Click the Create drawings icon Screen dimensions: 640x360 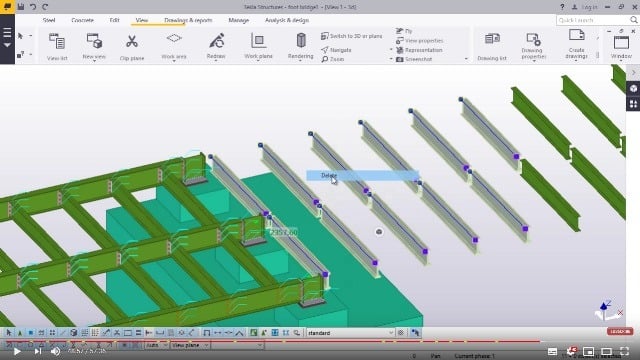pyautogui.click(x=577, y=36)
